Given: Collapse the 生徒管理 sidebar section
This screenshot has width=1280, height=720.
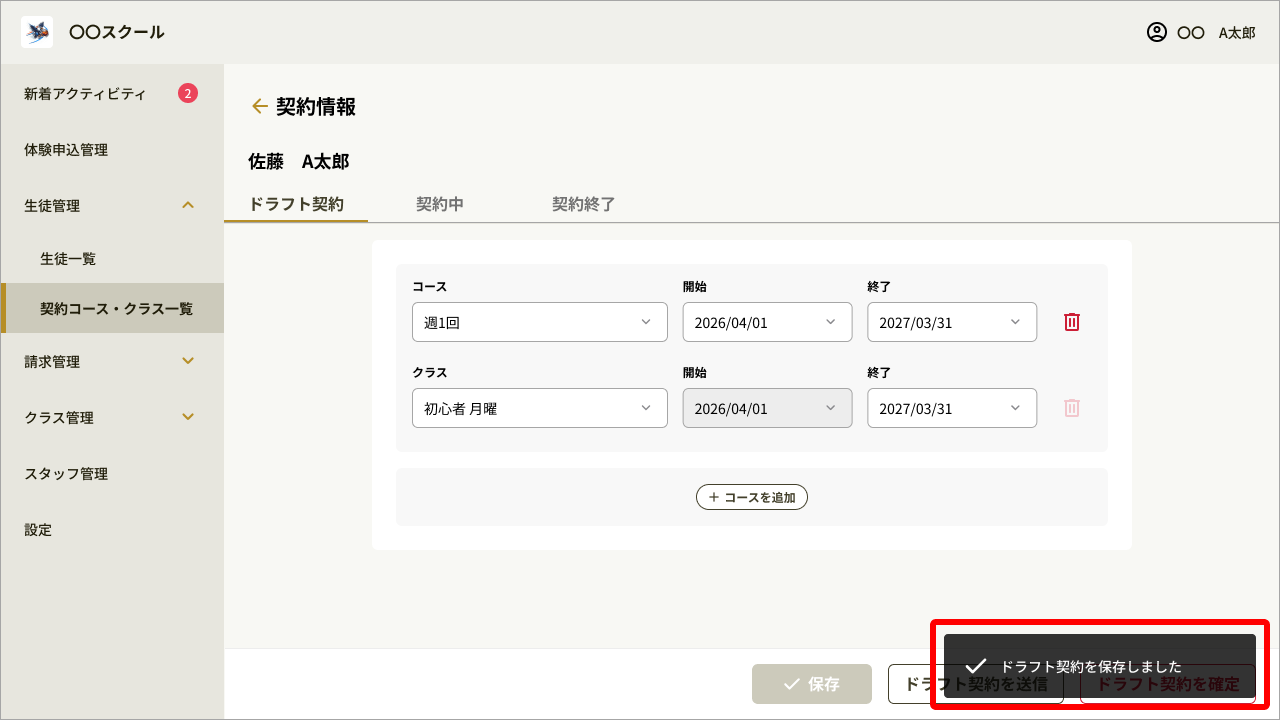Looking at the screenshot, I should click(188, 204).
